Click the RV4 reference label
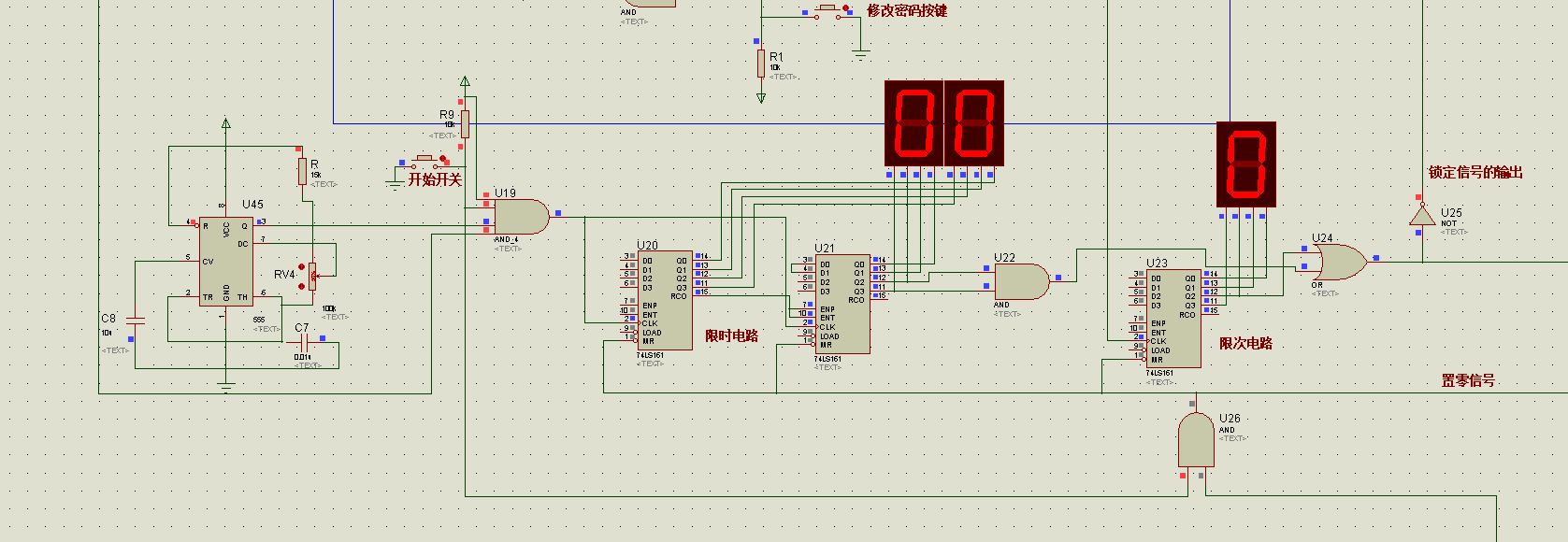This screenshot has width=1568, height=542. 285,275
